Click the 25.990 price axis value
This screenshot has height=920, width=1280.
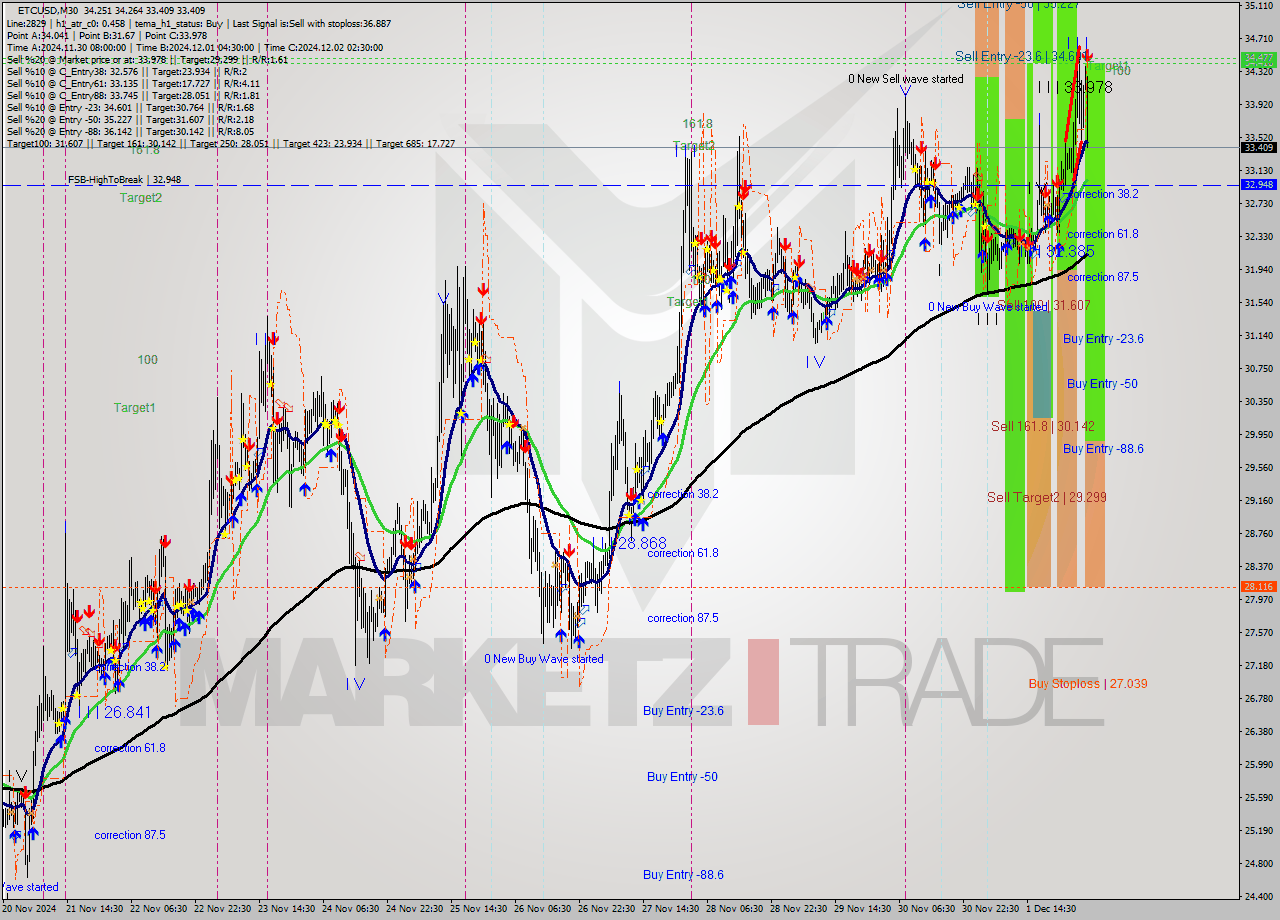1258,765
